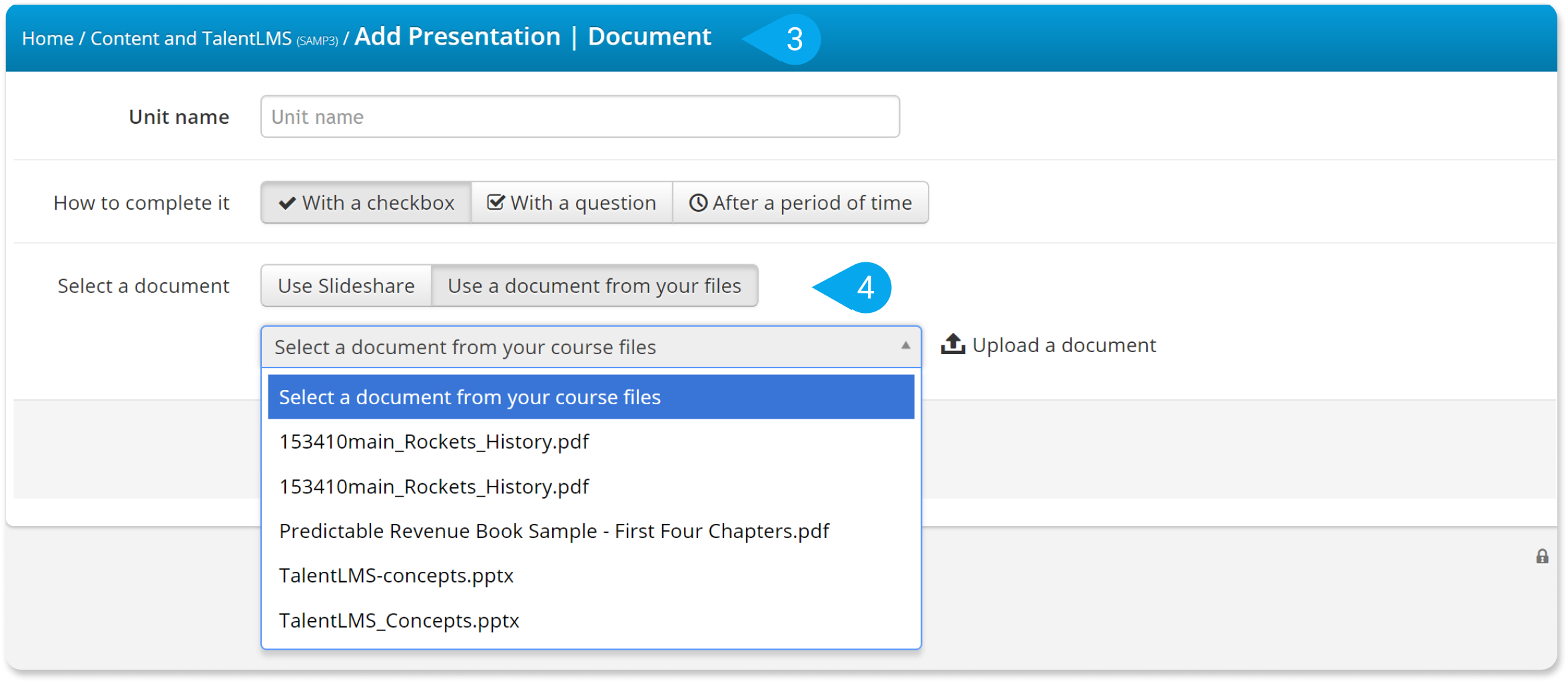Click the Unit name input field

coord(580,116)
